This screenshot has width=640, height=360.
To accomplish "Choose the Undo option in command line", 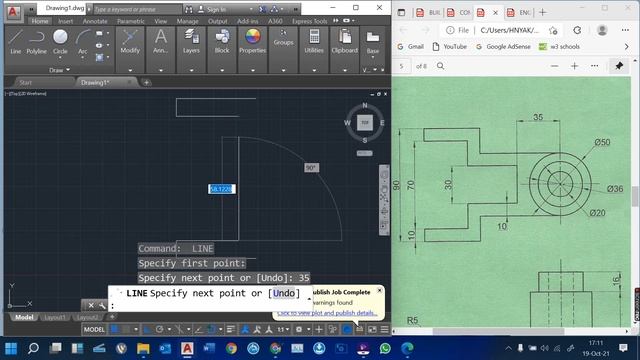I will tap(284, 293).
